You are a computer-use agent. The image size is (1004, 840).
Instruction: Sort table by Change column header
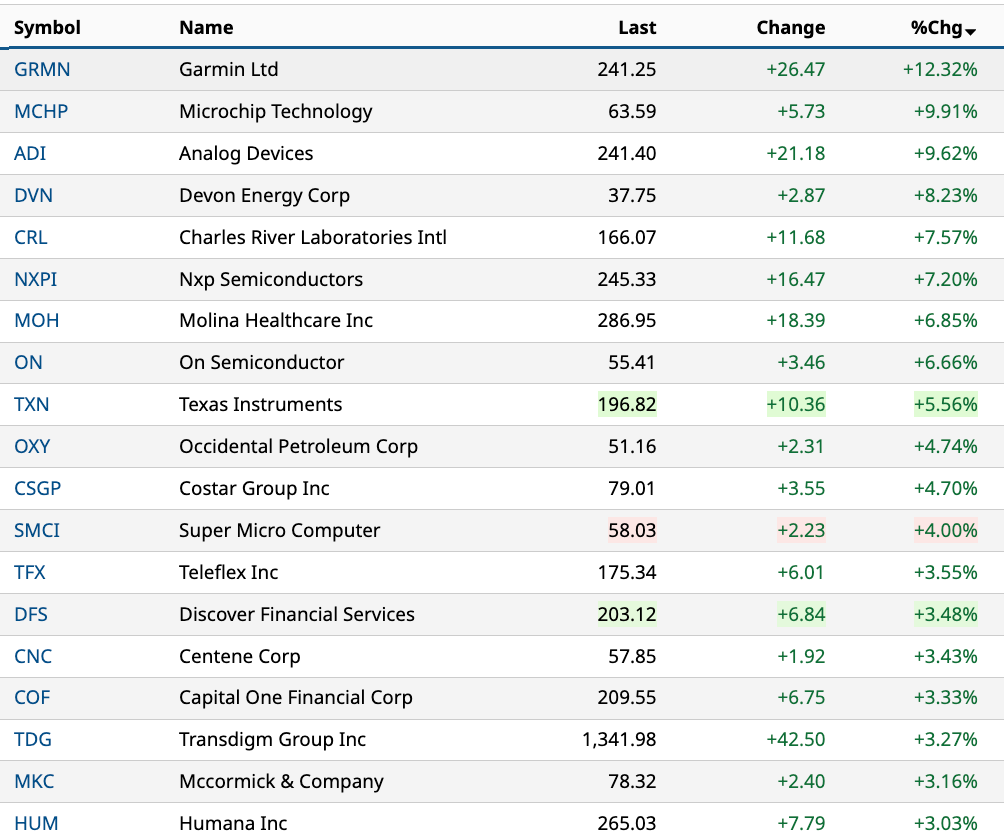(791, 28)
